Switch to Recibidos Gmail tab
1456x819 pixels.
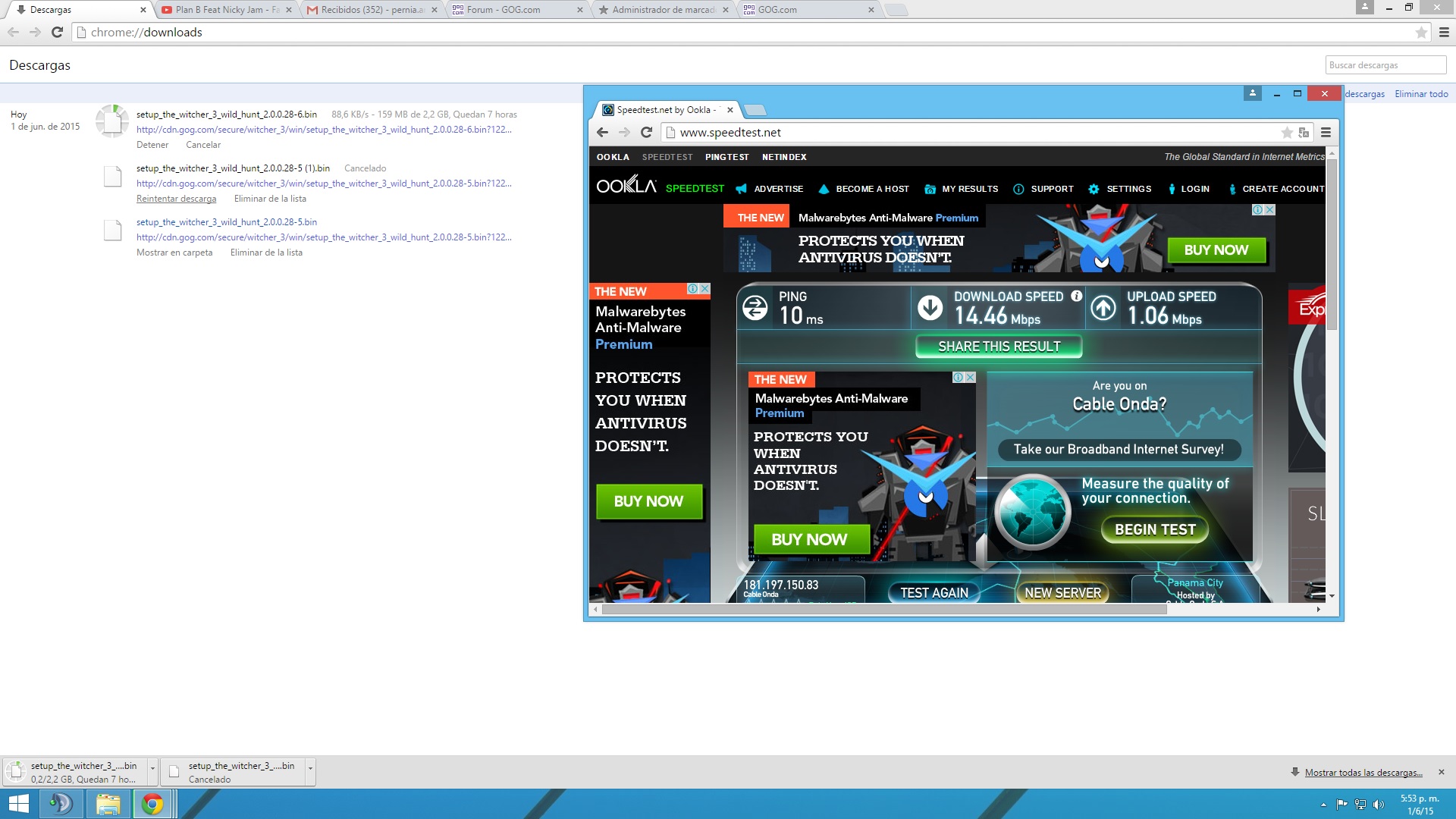coord(372,10)
